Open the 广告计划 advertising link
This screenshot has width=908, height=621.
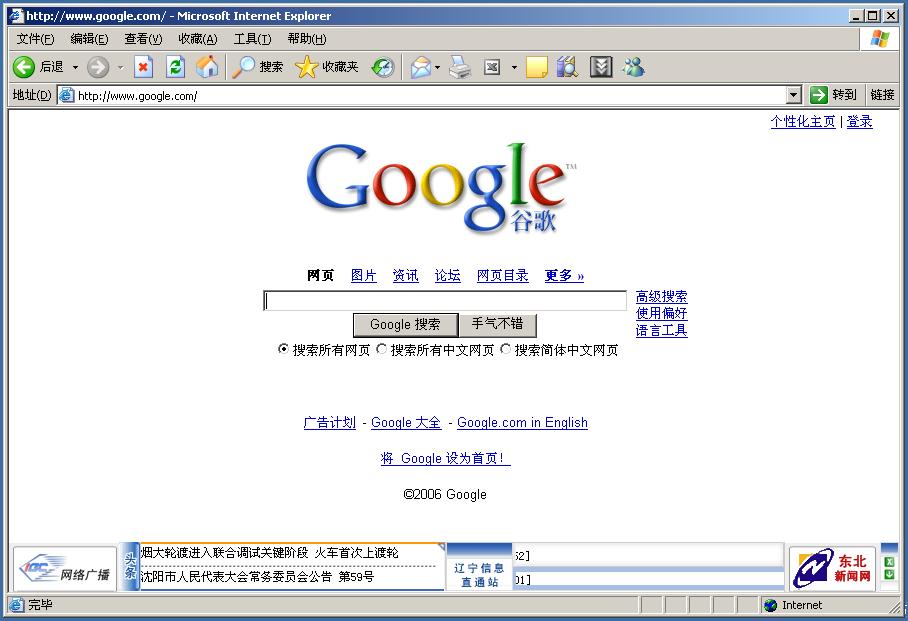pyautogui.click(x=329, y=423)
